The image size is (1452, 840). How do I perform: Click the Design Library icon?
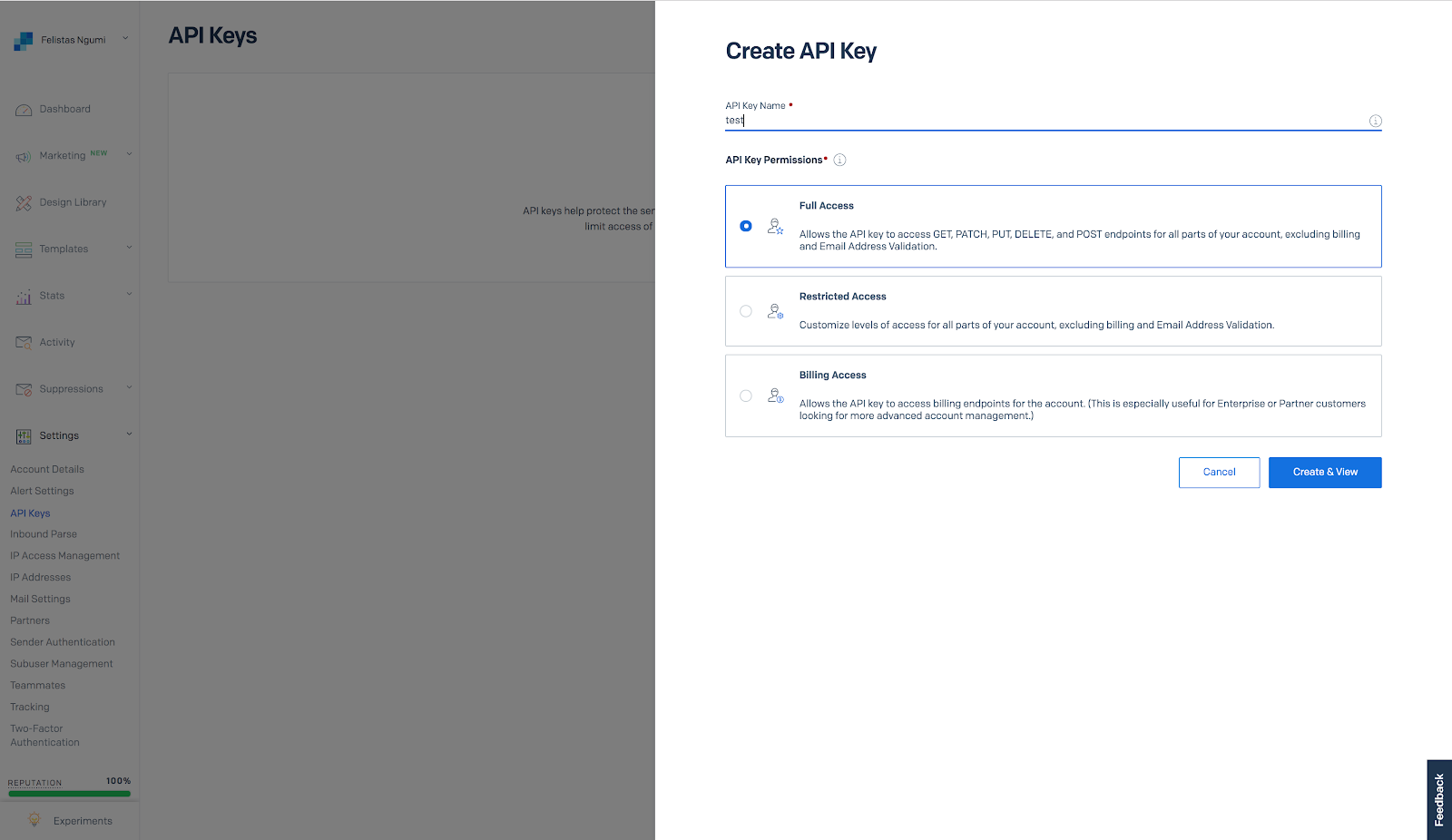(24, 202)
